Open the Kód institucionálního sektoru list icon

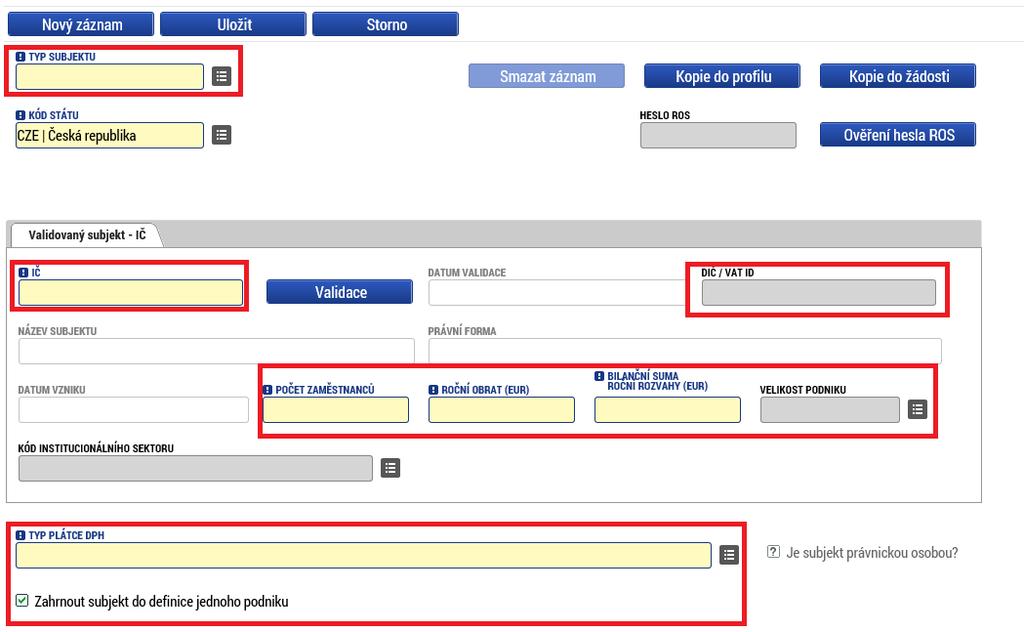(391, 468)
